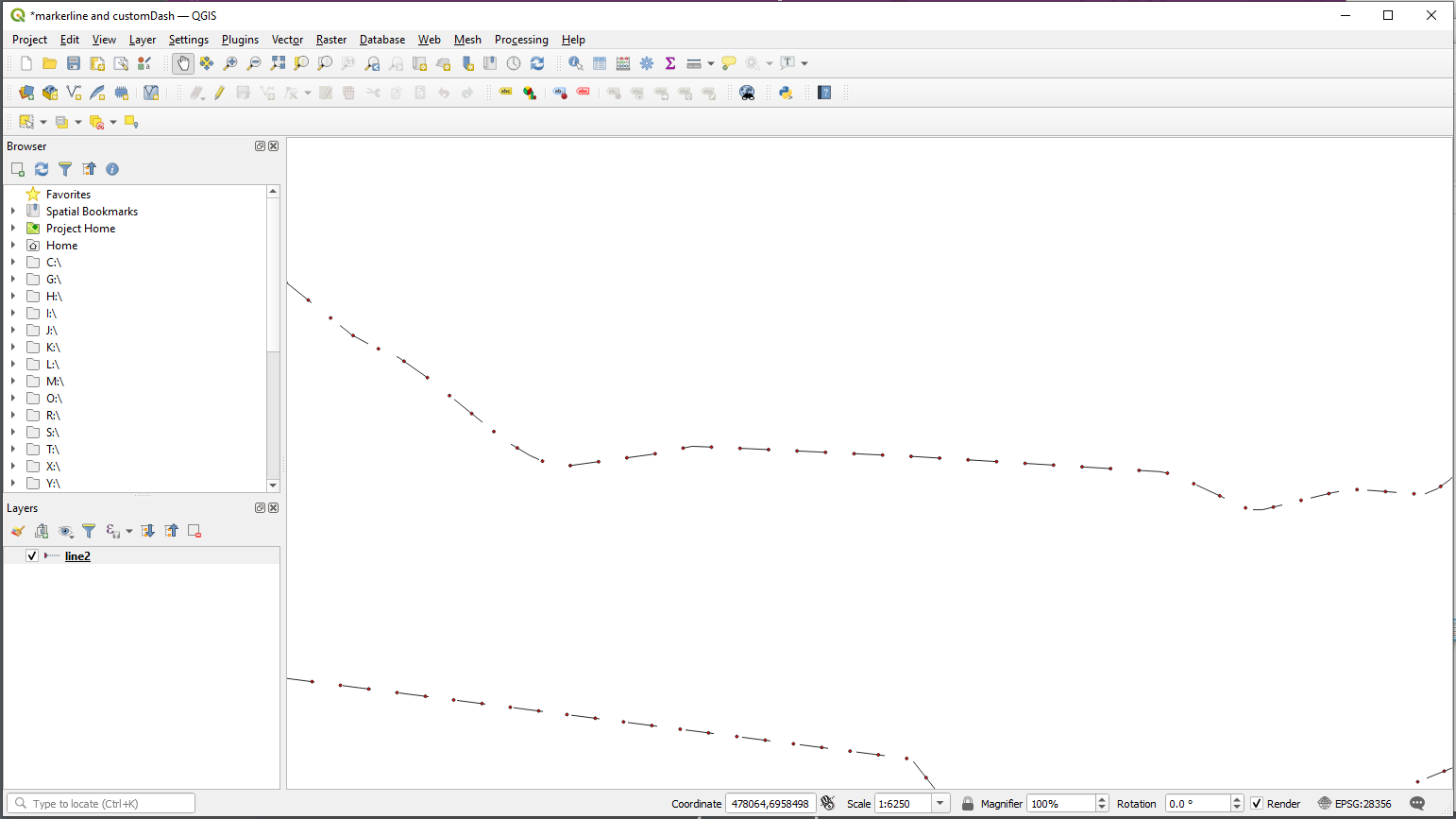Select Favorites in the Browser tree
Image resolution: width=1456 pixels, height=819 pixels.
tap(68, 195)
